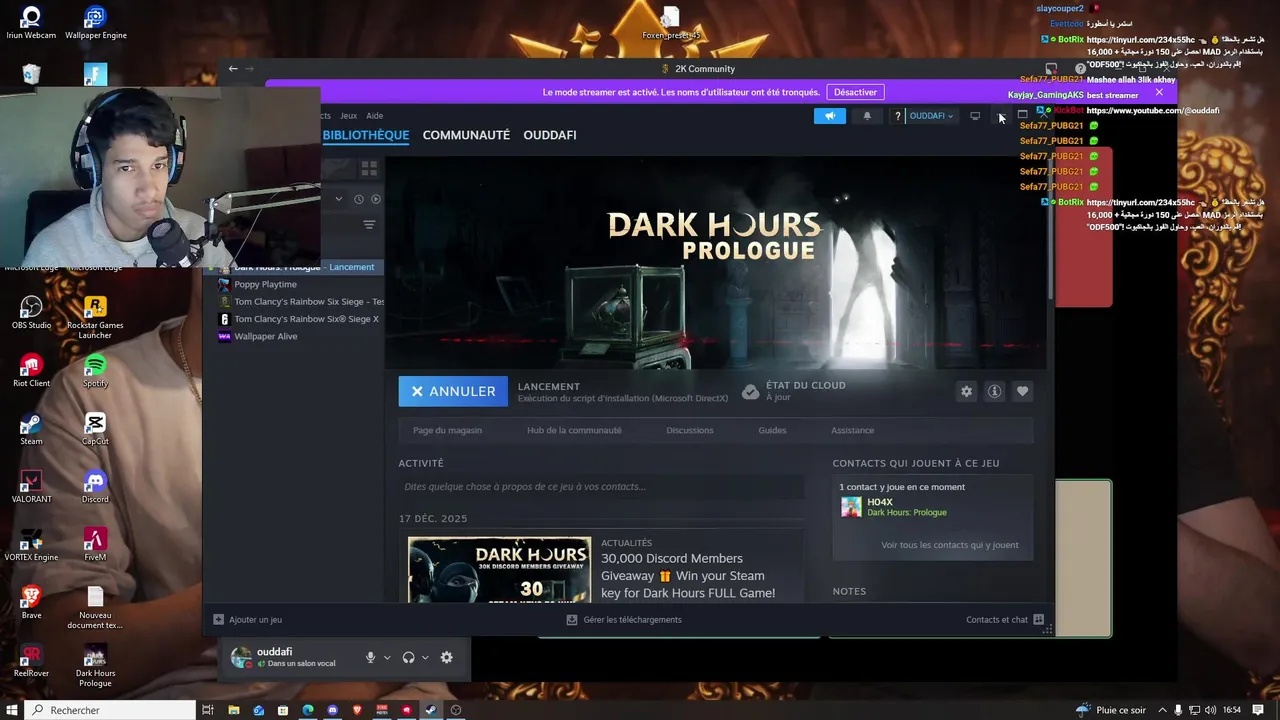Open Gérer les téléchargements
1280x720 pixels.
624,620
